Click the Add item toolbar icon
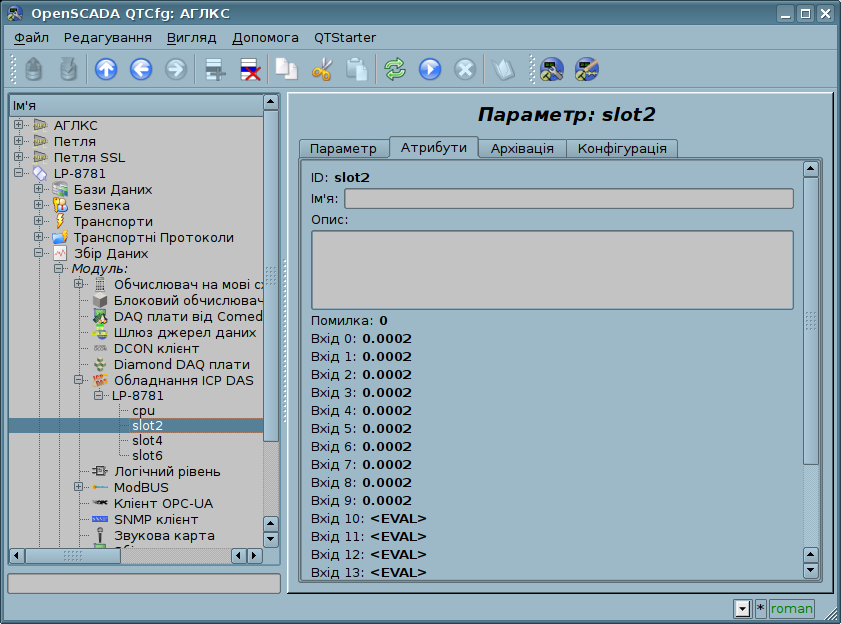This screenshot has width=841, height=624. pyautogui.click(x=213, y=70)
